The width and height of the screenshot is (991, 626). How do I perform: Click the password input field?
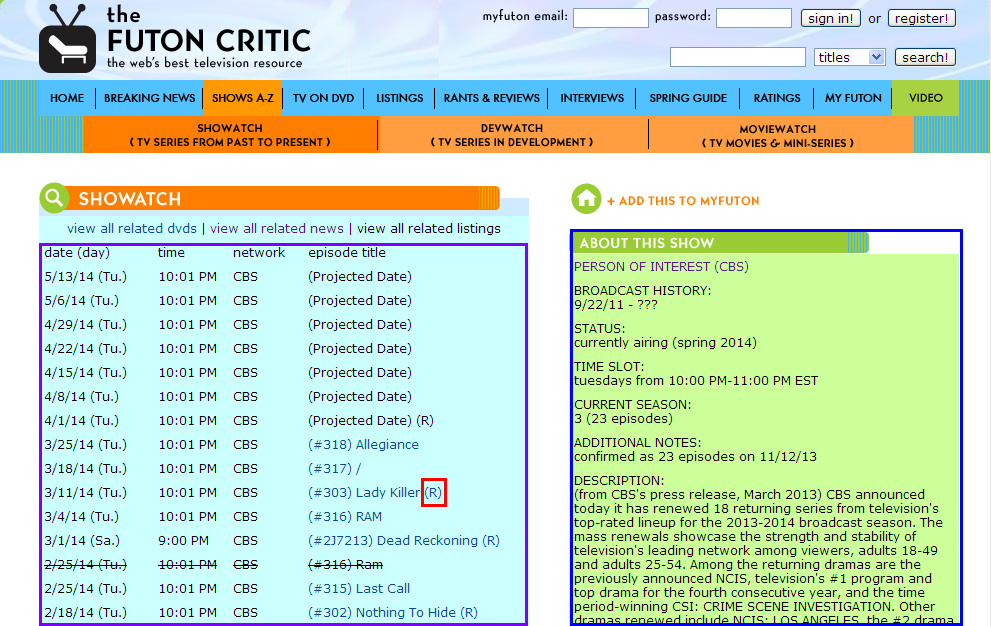click(753, 18)
